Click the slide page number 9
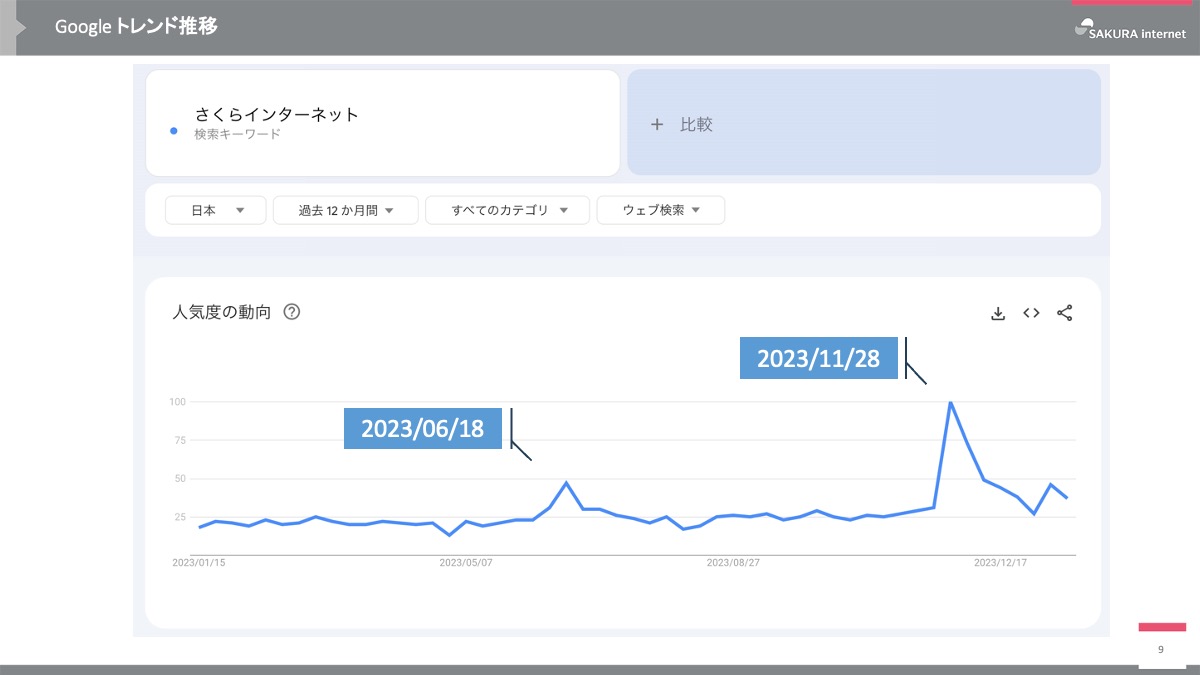 pos(1161,650)
